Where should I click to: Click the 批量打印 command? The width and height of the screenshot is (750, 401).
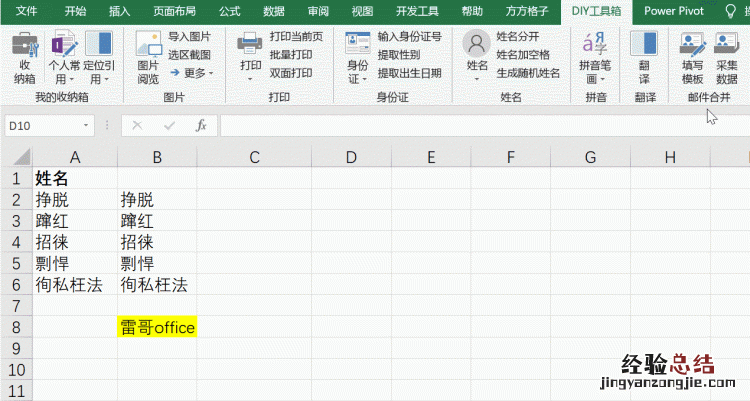291,55
